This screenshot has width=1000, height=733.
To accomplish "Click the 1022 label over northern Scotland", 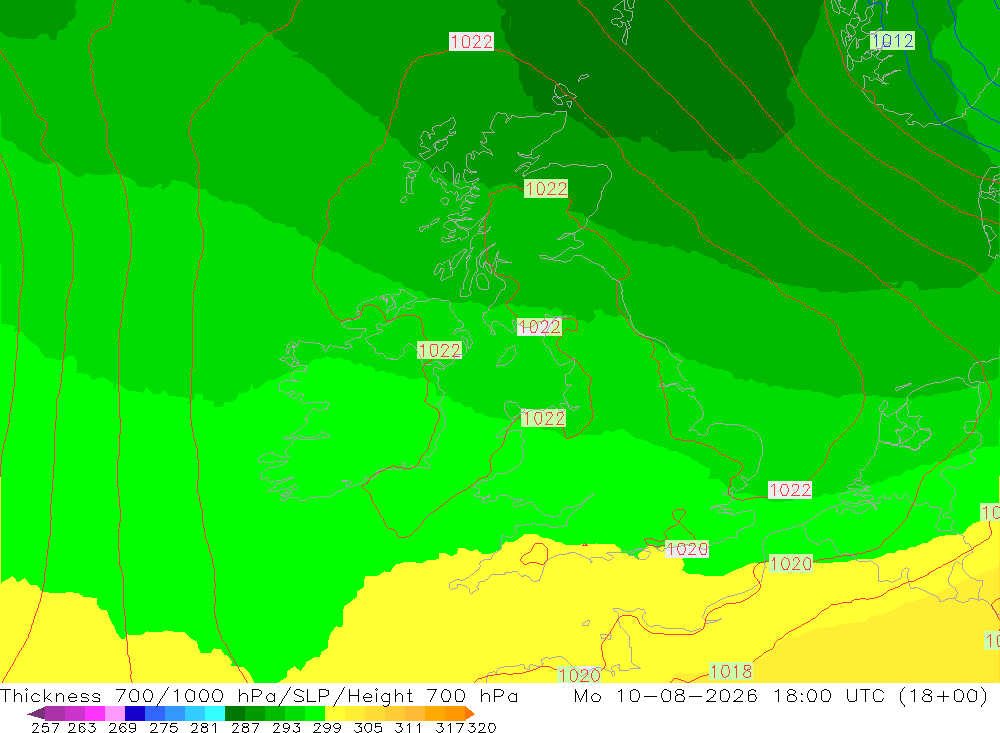I will pos(546,189).
